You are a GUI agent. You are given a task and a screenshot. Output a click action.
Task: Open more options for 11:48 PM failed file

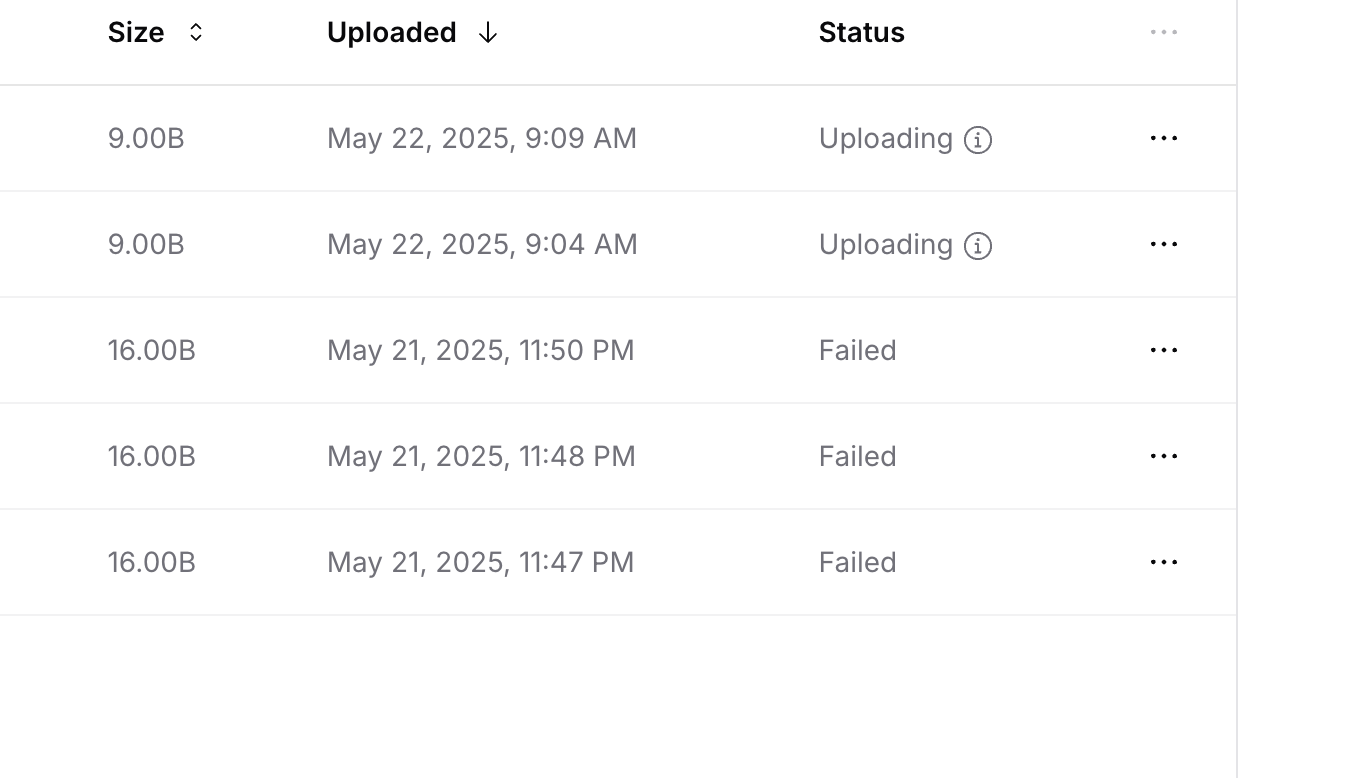[x=1163, y=456]
